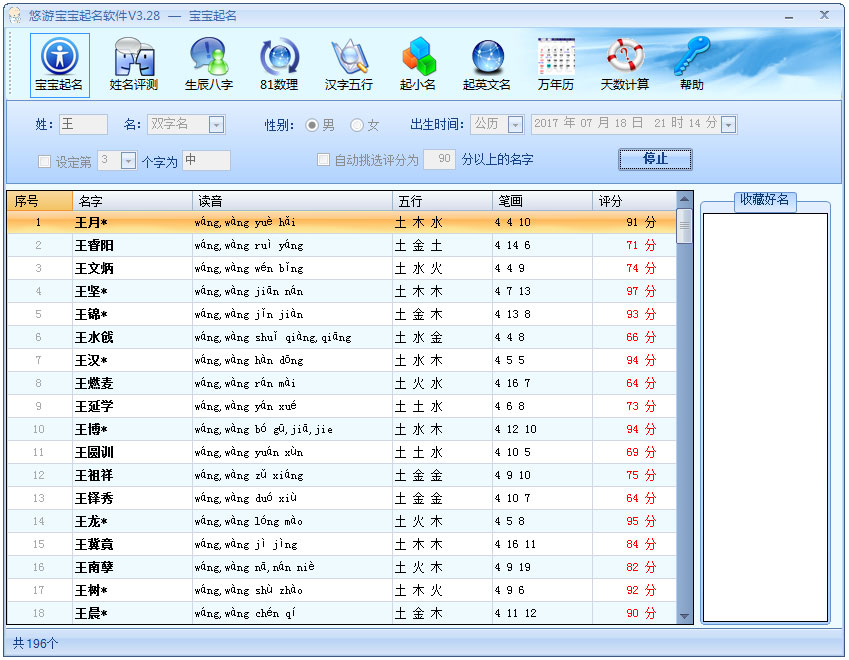
Task: Open the 汉字五行 five elements tool
Action: (x=349, y=64)
